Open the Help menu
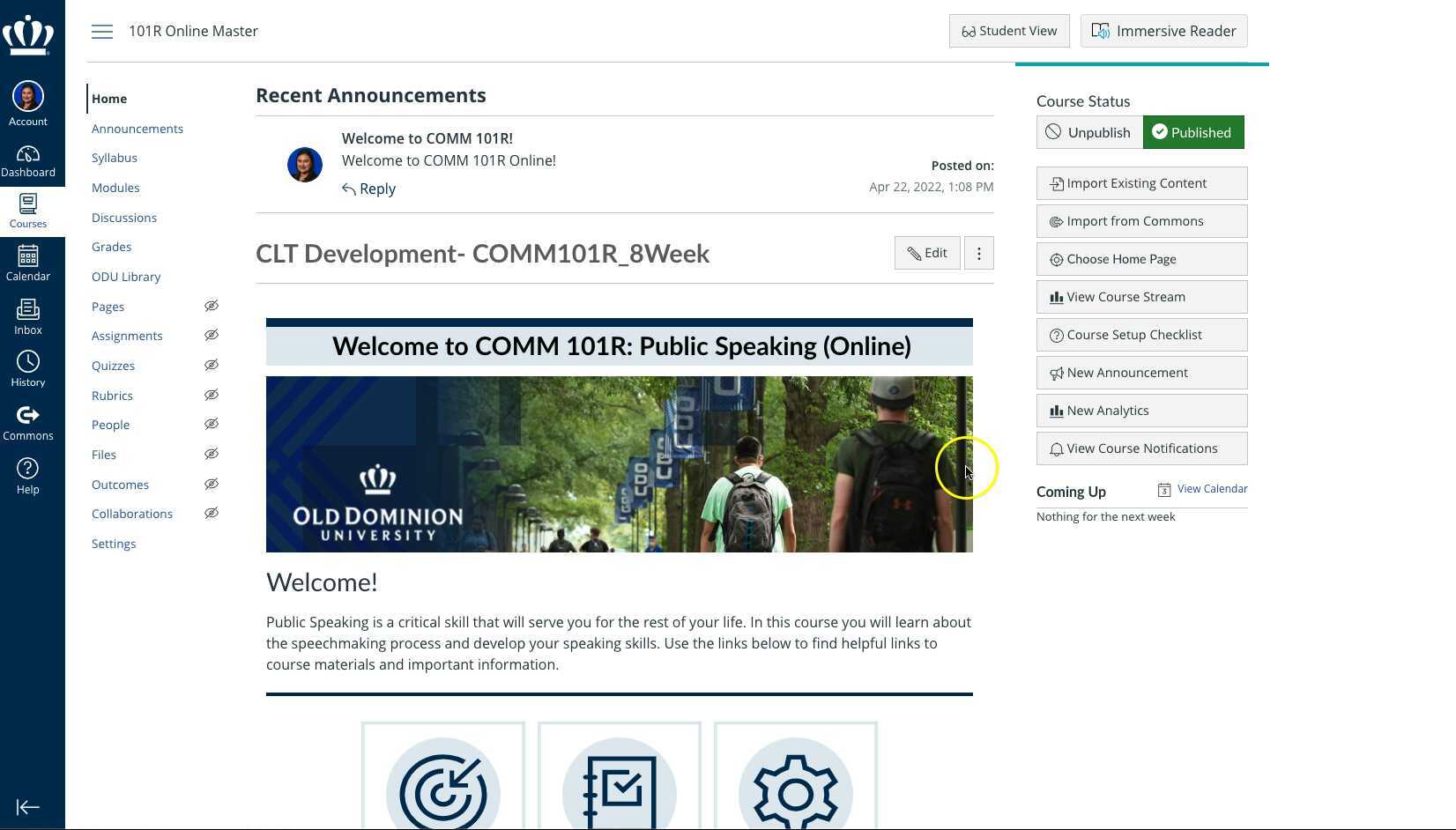Image resolution: width=1456 pixels, height=830 pixels. (28, 477)
